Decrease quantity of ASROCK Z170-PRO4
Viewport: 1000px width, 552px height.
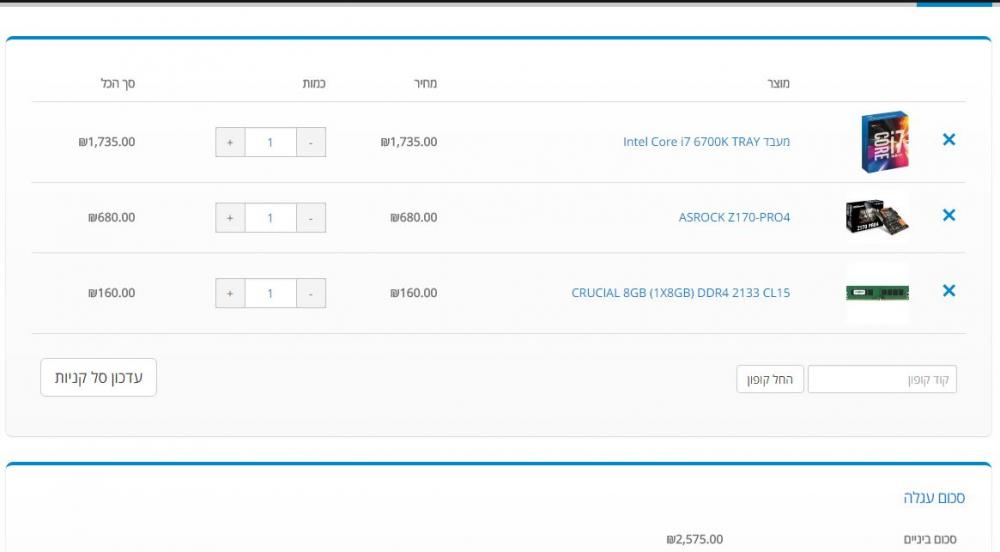pos(311,218)
